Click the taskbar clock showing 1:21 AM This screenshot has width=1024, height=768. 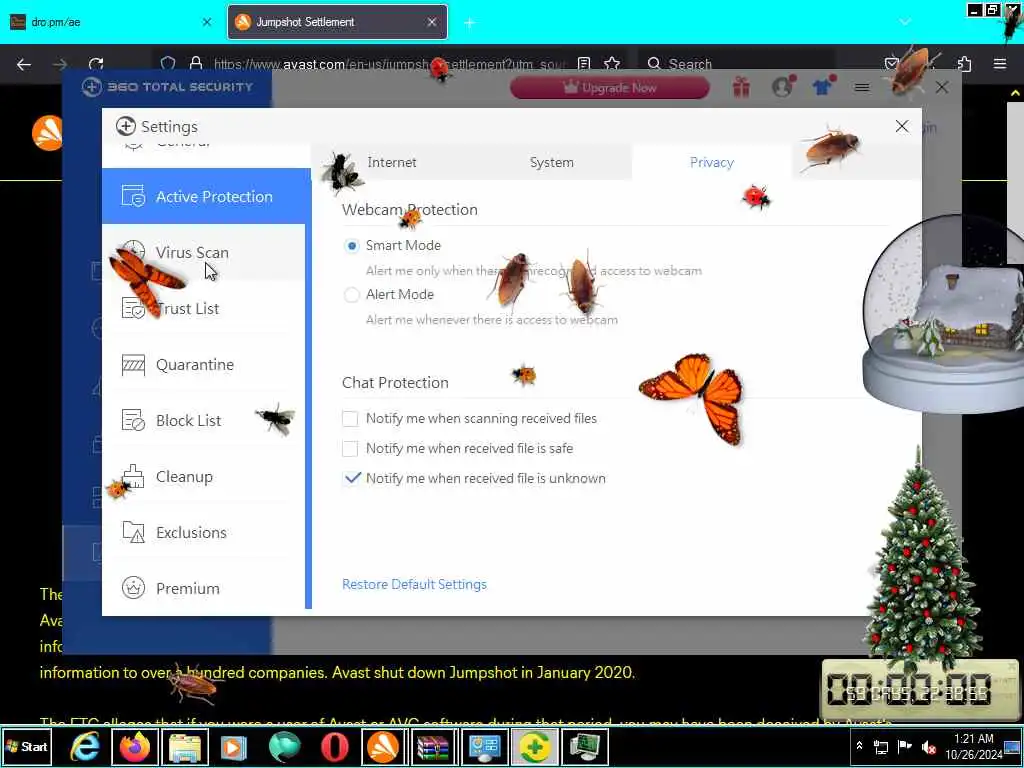974,746
